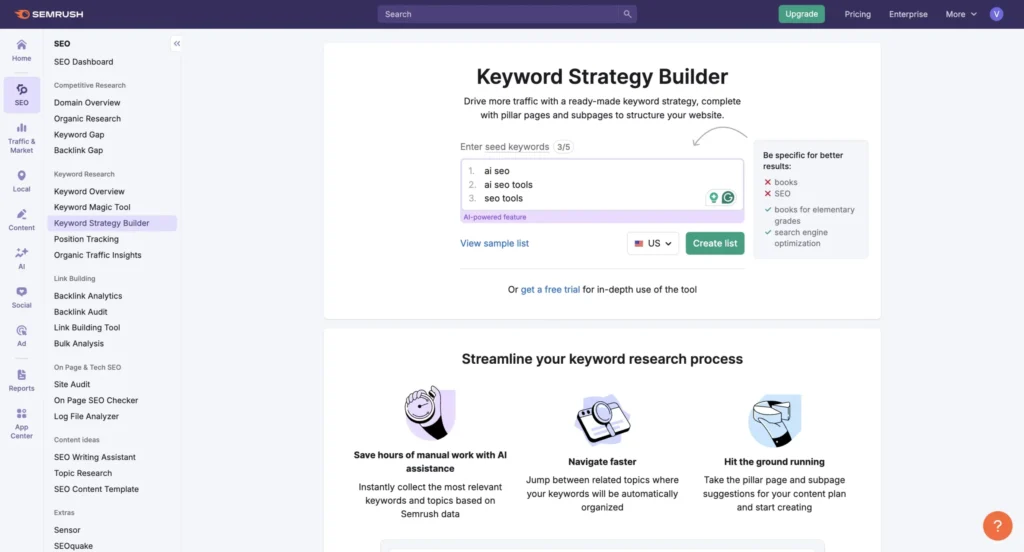Open Backlink Audit in sidebar
Image resolution: width=1024 pixels, height=552 pixels.
pos(80,312)
